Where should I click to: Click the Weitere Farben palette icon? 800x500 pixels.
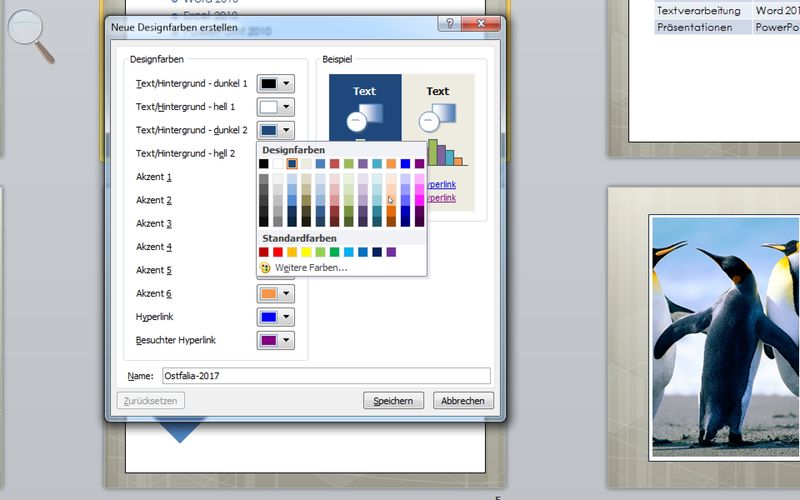point(265,268)
